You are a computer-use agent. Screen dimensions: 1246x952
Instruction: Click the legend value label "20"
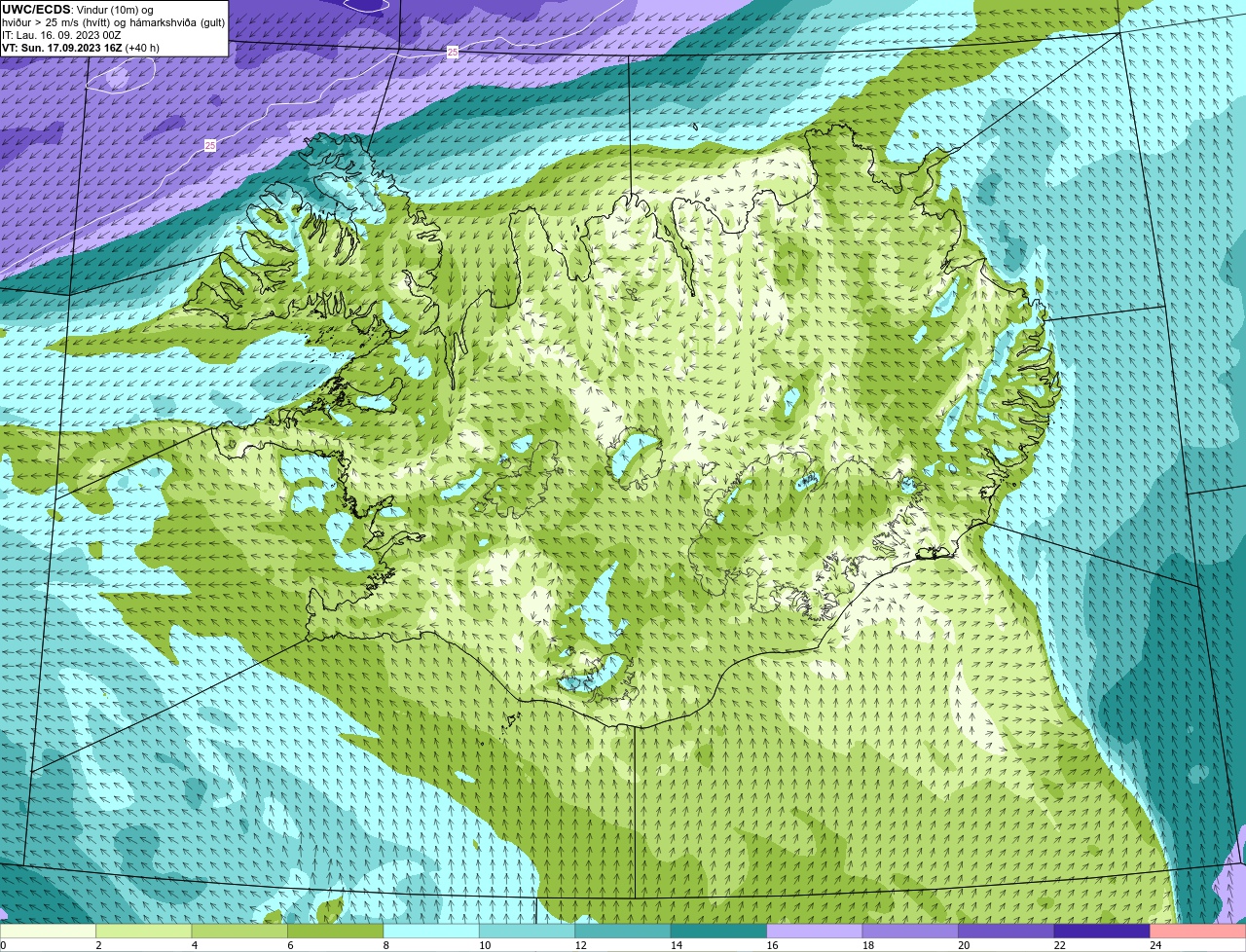tap(963, 945)
